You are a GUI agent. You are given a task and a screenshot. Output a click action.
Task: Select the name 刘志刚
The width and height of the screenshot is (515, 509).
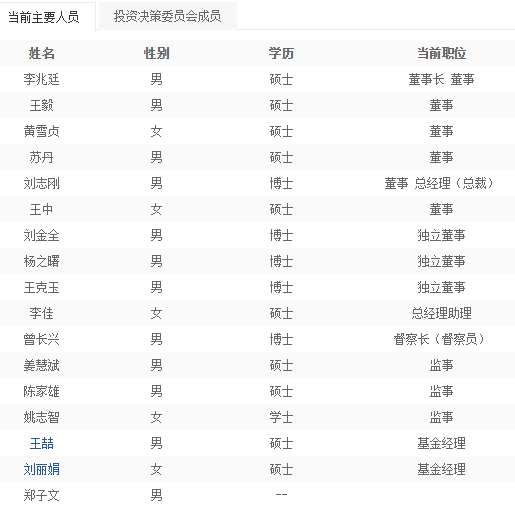[42, 183]
